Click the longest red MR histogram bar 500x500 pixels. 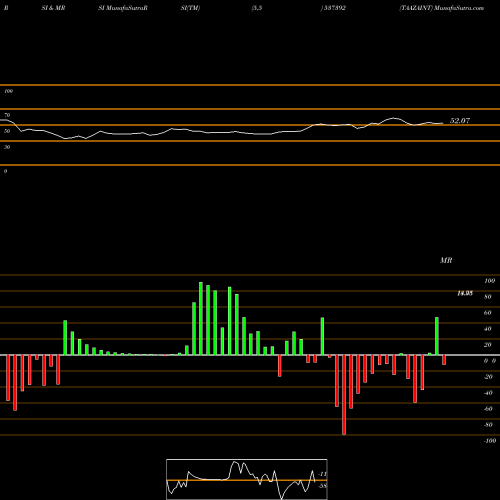pyautogui.click(x=344, y=395)
